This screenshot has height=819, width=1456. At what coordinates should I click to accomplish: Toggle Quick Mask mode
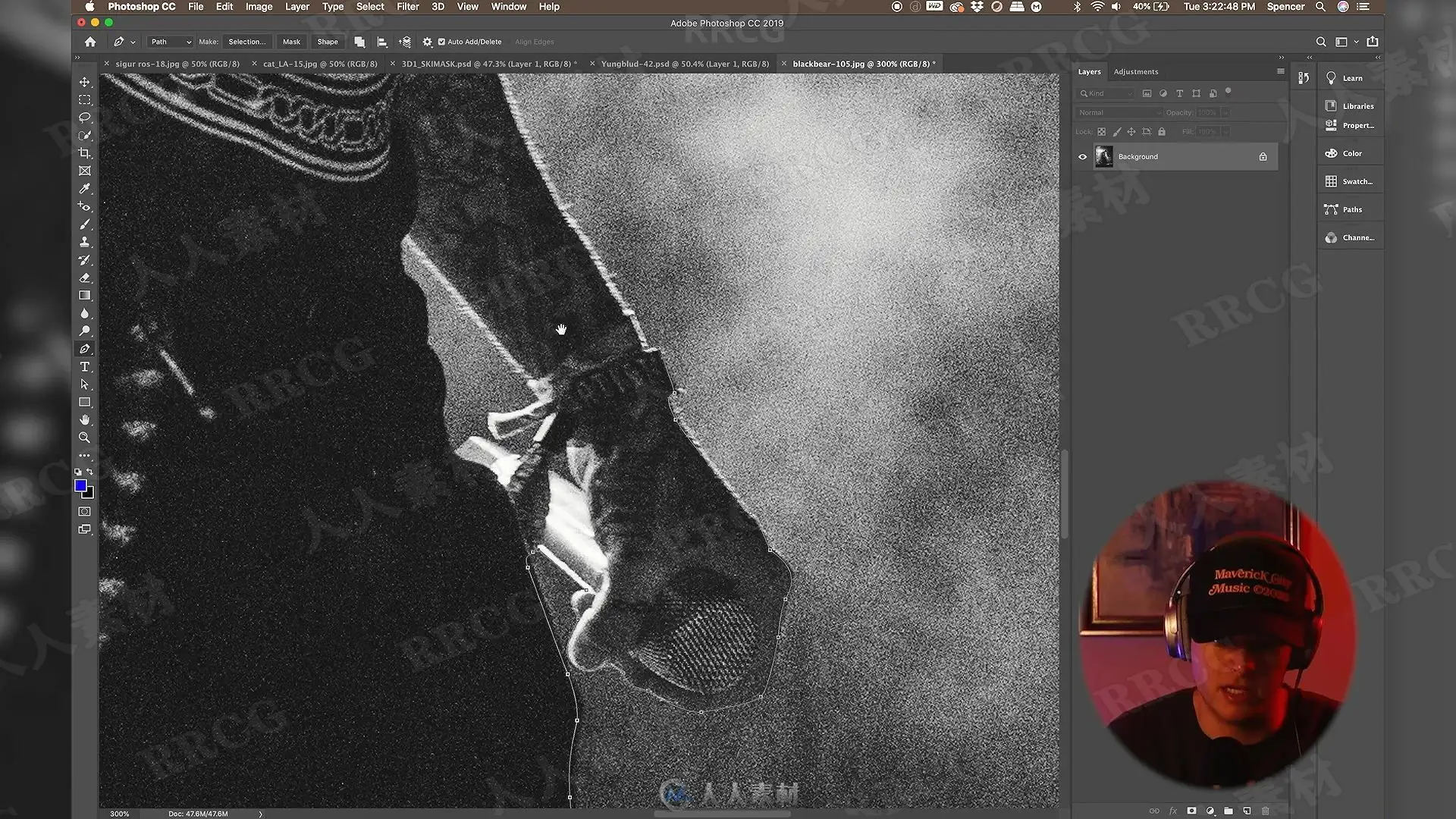[x=85, y=512]
